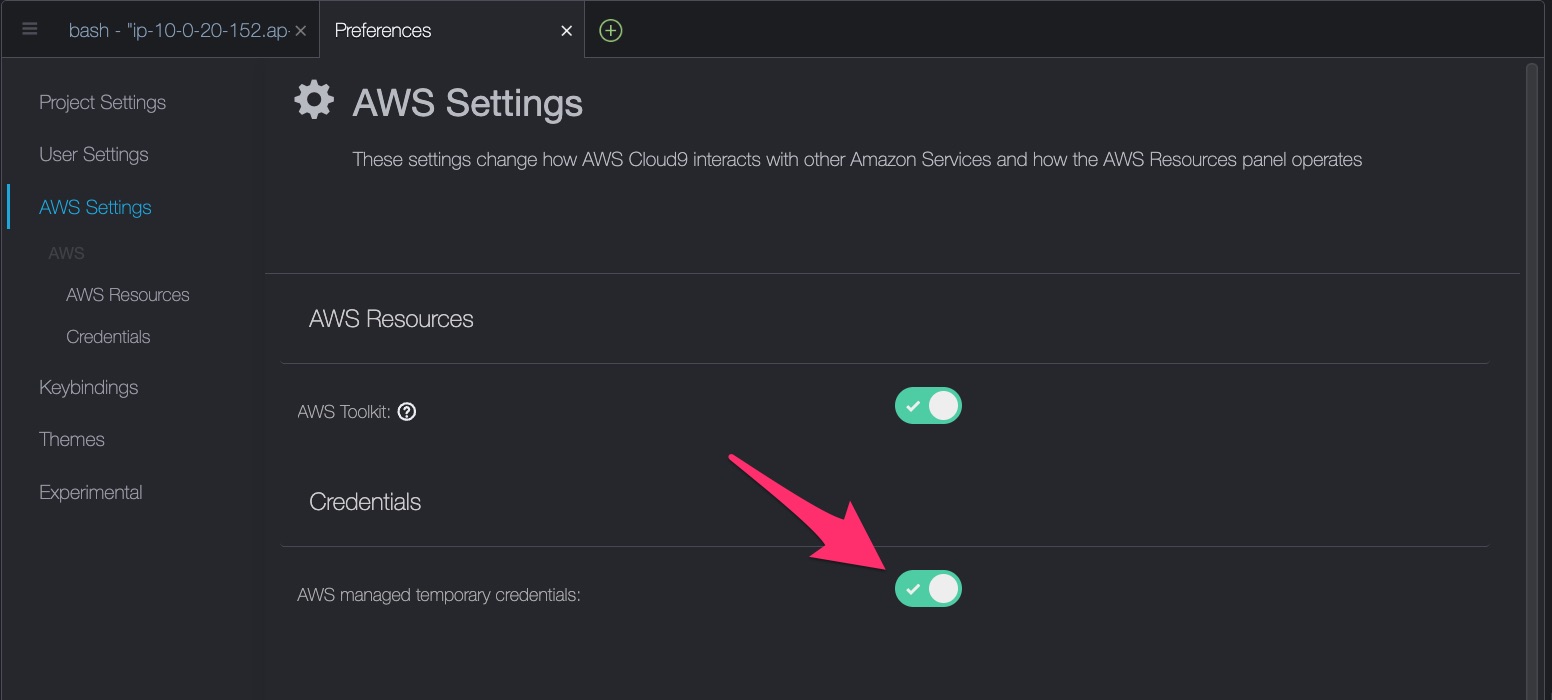
Task: Disable the AWS Toolkit toggle
Action: point(928,405)
